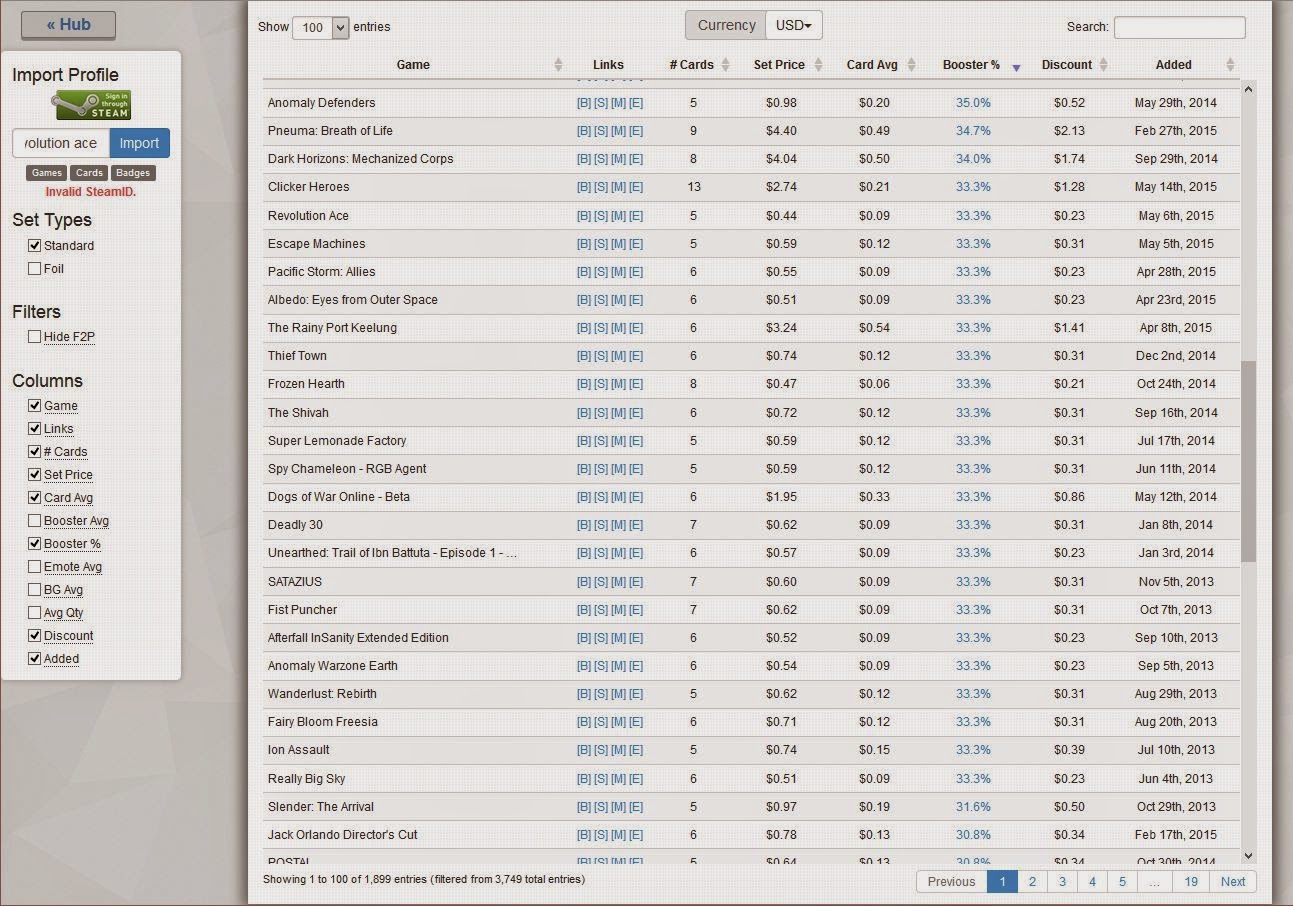Click the Super Lemonade Factory row name
This screenshot has height=906, width=1293.
point(337,441)
